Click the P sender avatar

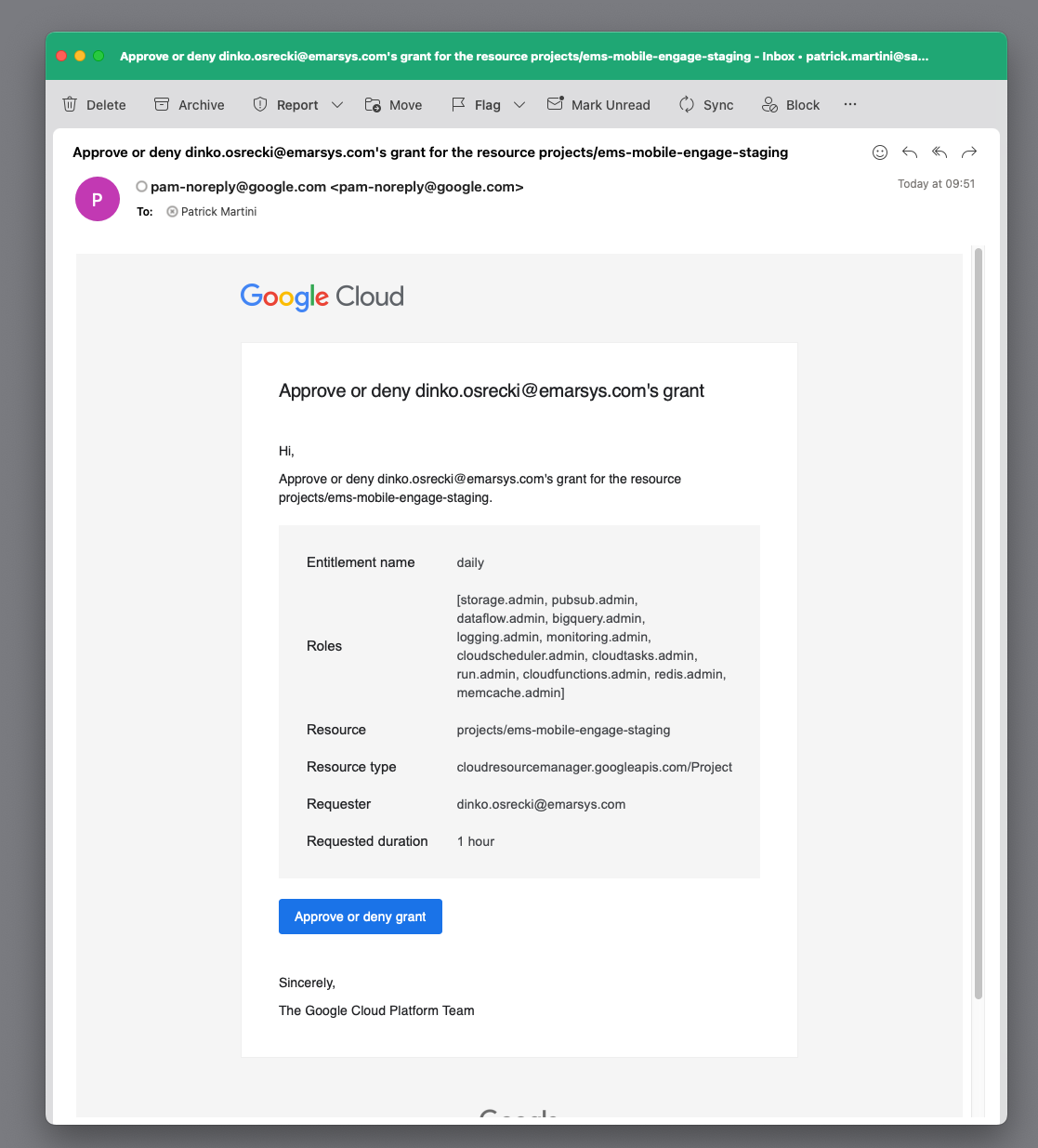pos(97,198)
